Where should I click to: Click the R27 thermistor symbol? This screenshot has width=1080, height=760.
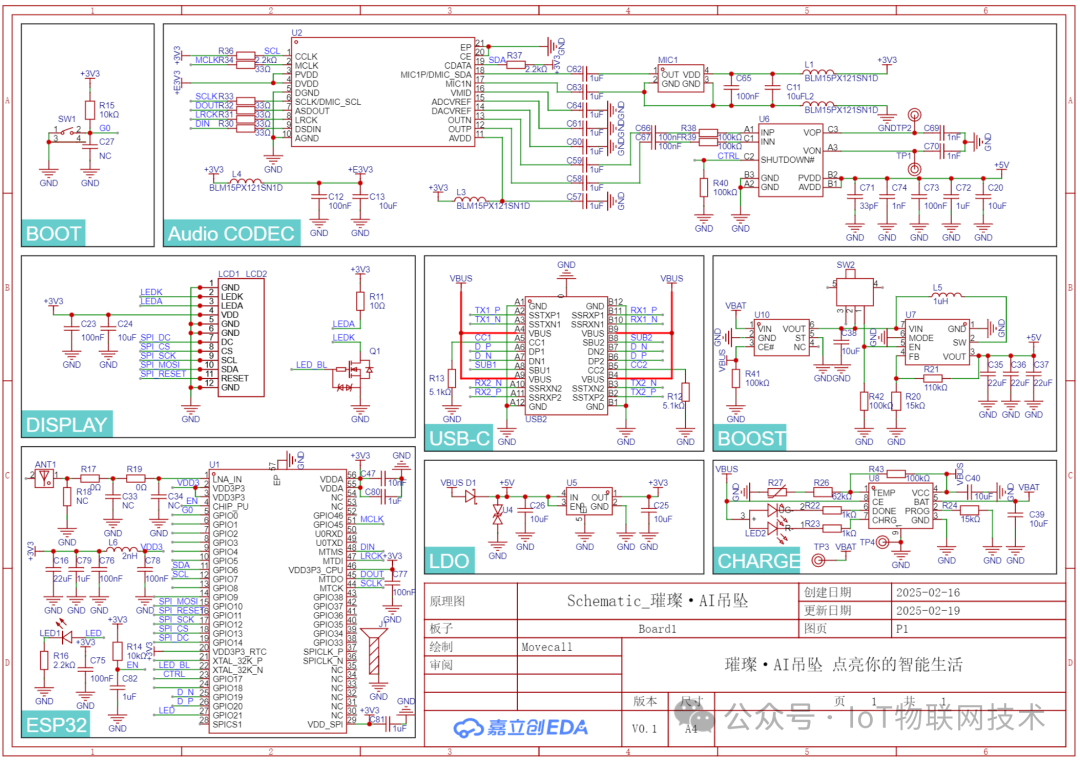pyautogui.click(x=776, y=492)
